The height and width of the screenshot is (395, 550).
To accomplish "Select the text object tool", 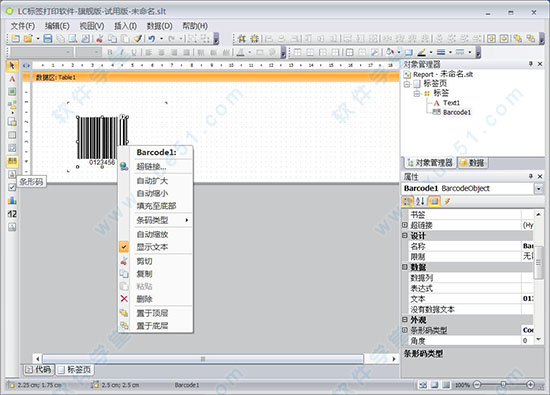I will pos(12,79).
